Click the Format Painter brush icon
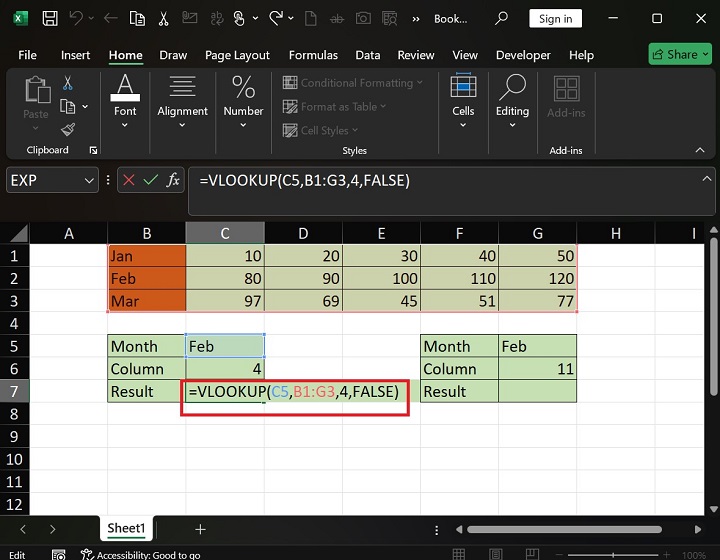 click(x=68, y=129)
